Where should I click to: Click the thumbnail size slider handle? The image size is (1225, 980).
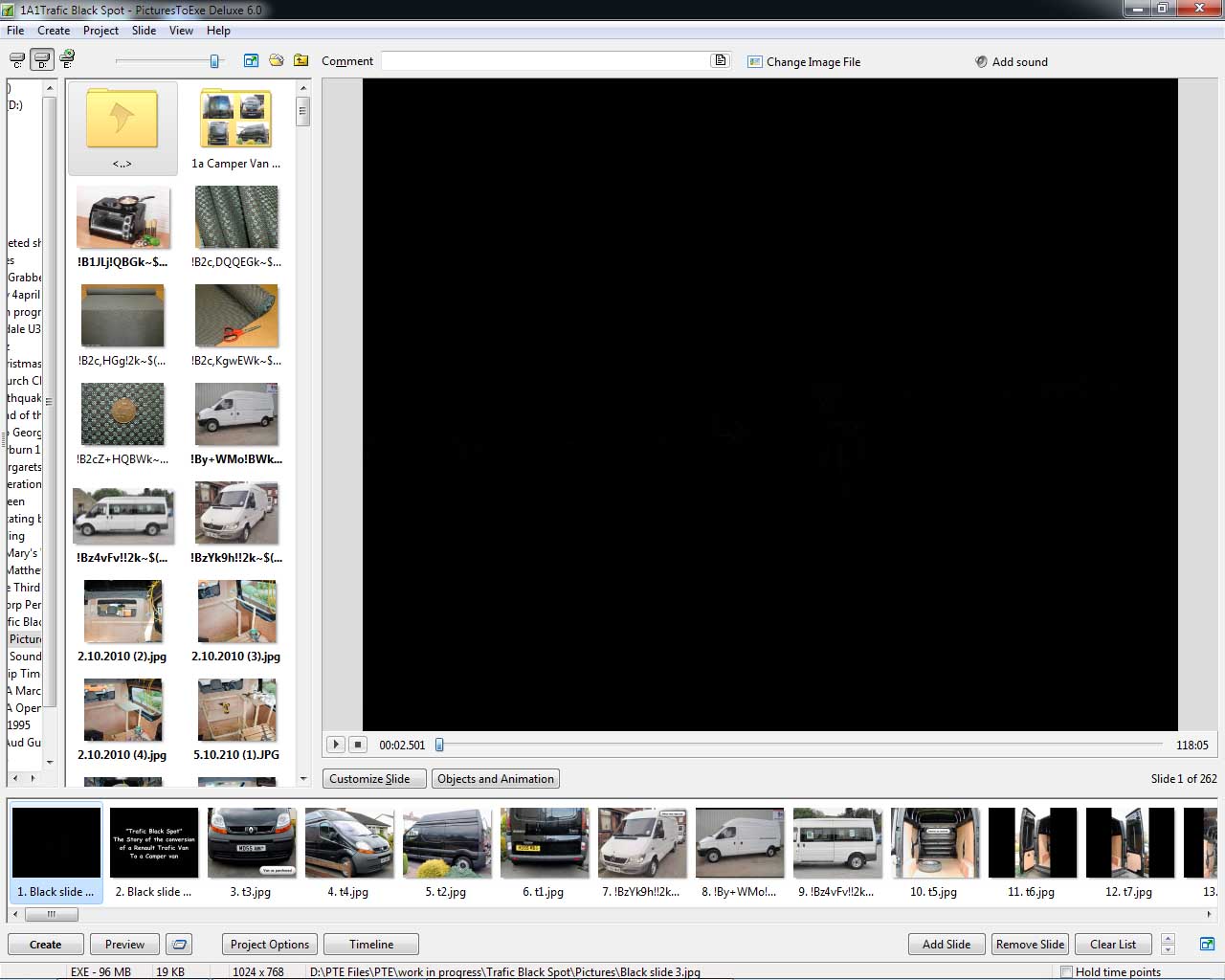point(215,61)
